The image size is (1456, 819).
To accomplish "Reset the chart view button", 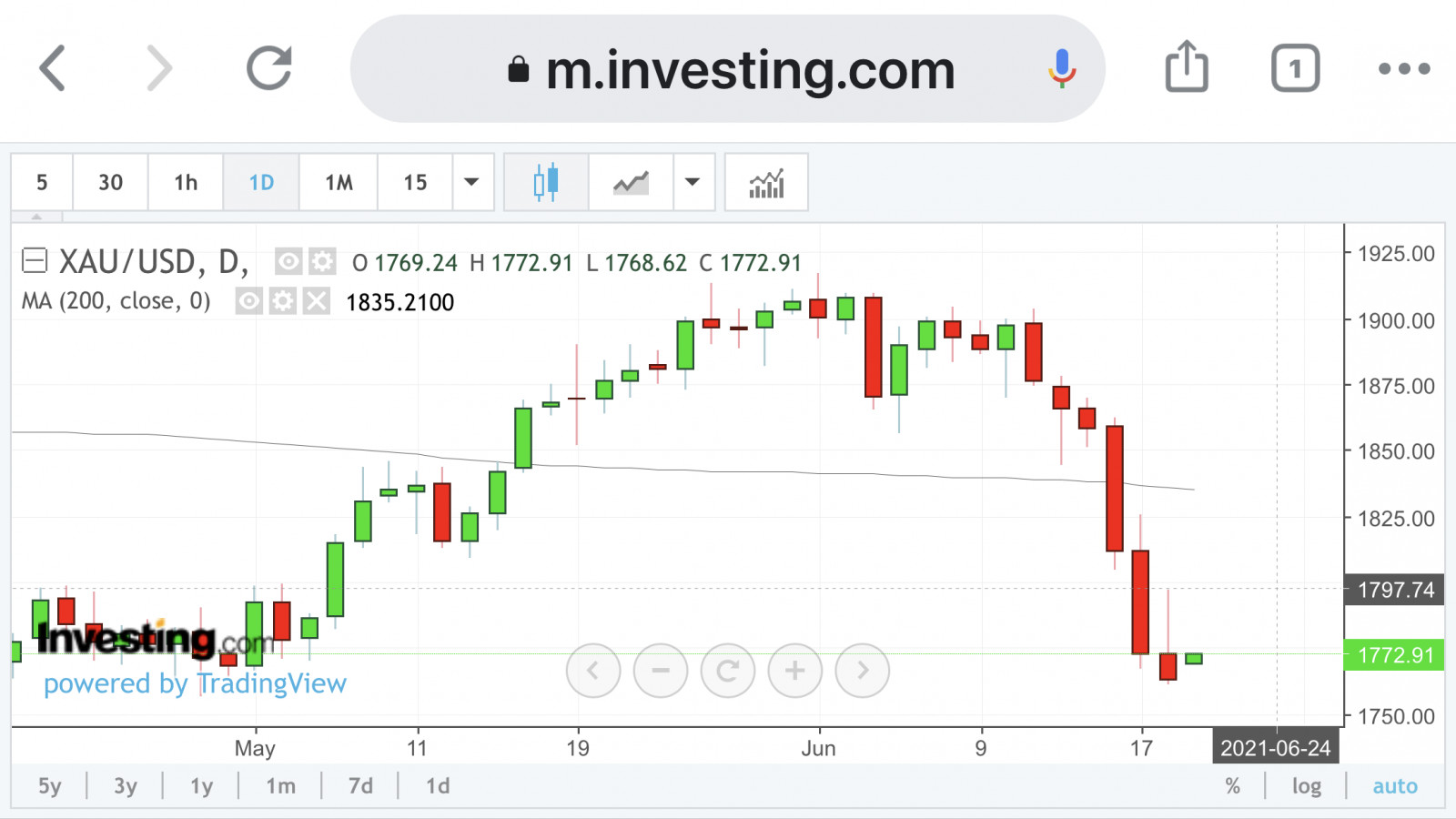I will (727, 671).
